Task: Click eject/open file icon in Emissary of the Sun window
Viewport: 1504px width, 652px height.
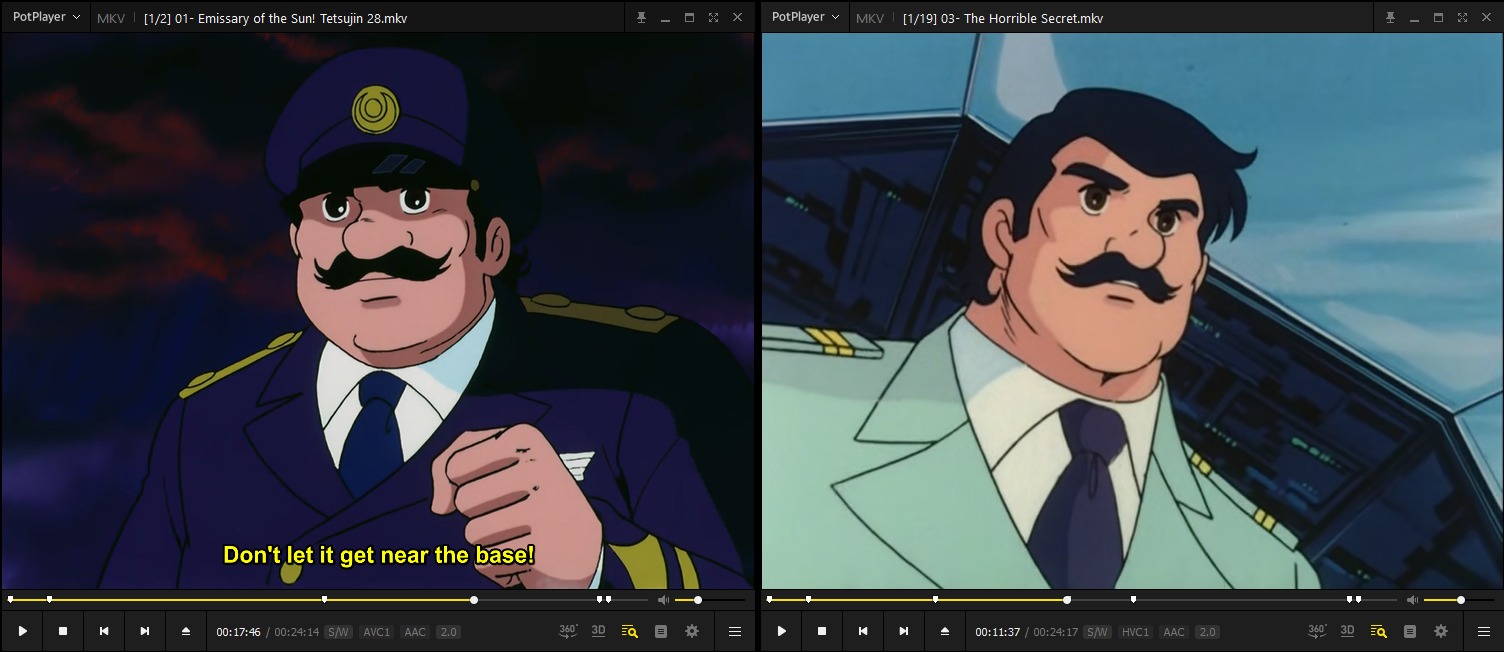Action: click(186, 631)
